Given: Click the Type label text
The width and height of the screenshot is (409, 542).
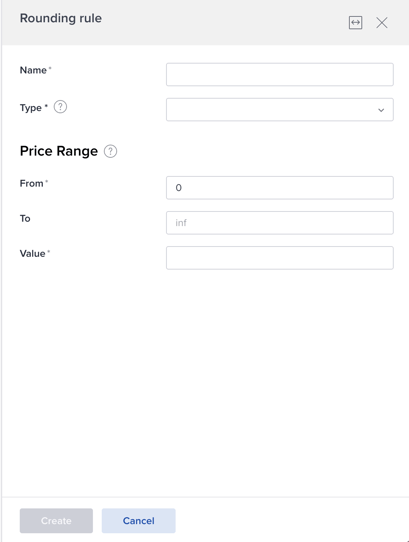Looking at the screenshot, I should click(31, 108).
